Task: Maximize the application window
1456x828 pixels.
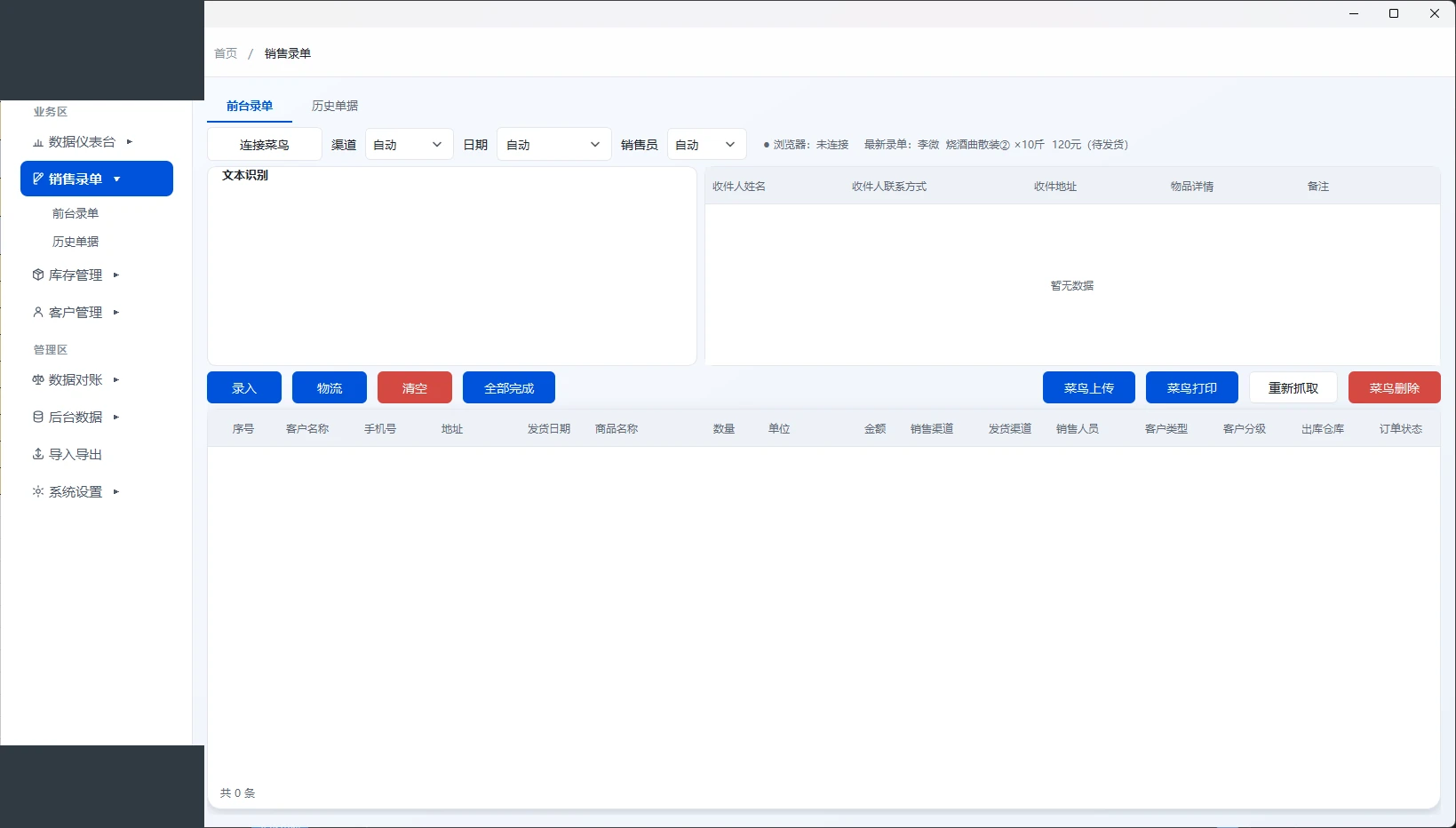Action: (1394, 13)
